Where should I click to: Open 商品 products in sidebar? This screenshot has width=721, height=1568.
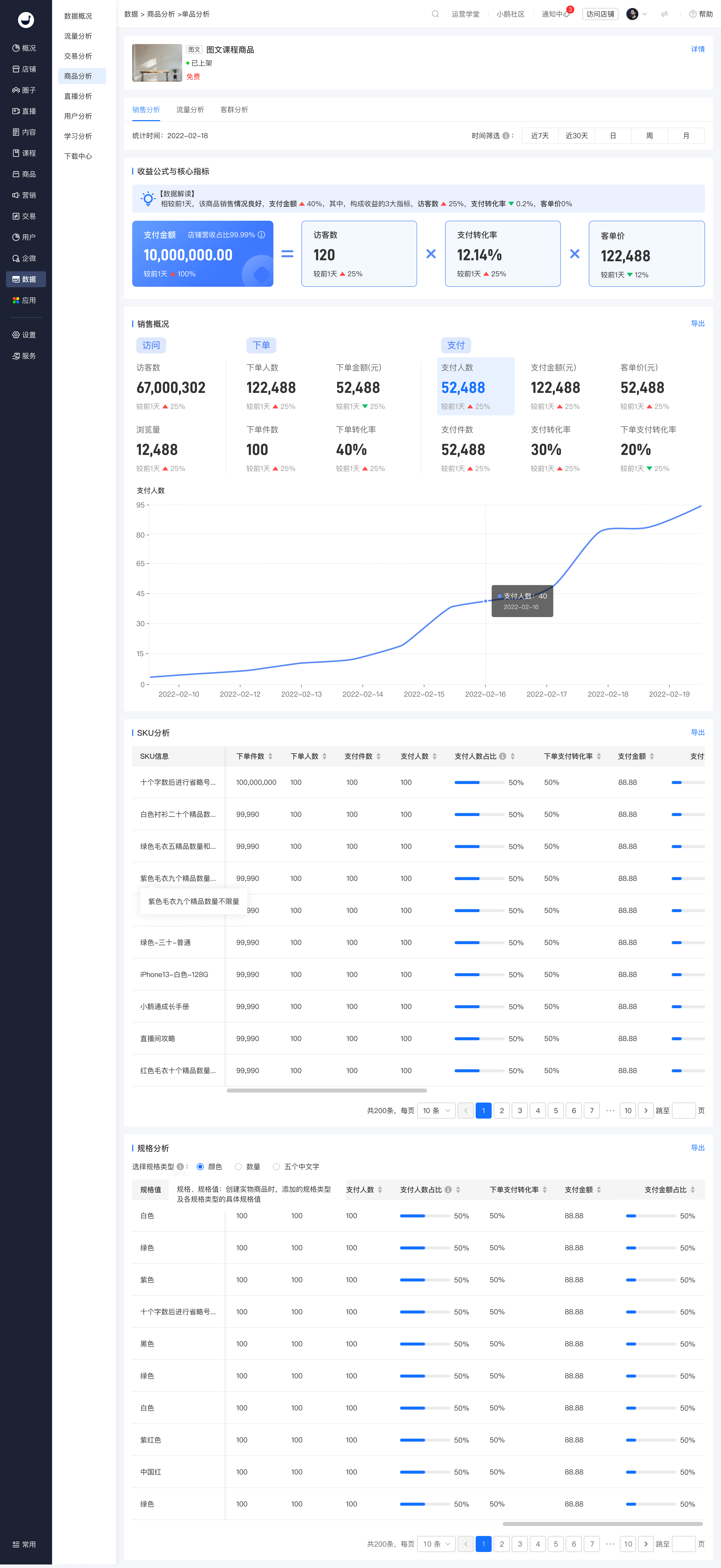tap(24, 174)
